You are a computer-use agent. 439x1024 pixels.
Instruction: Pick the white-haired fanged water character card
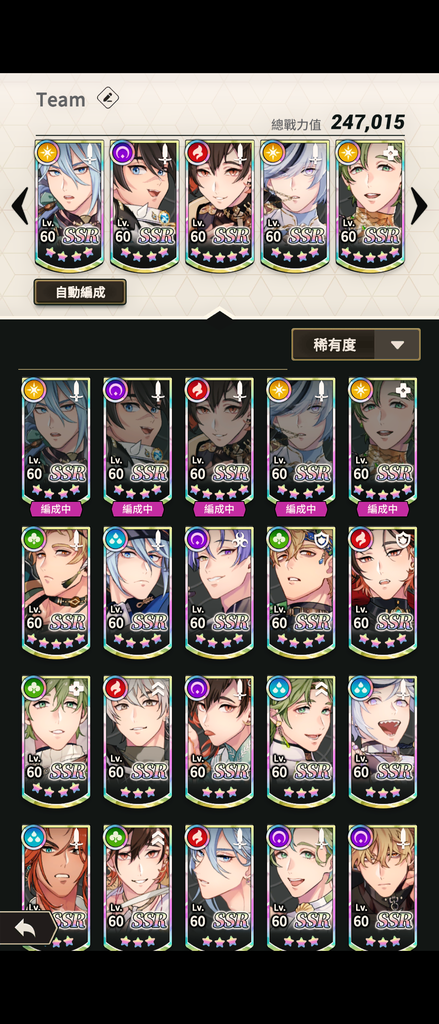(382, 741)
